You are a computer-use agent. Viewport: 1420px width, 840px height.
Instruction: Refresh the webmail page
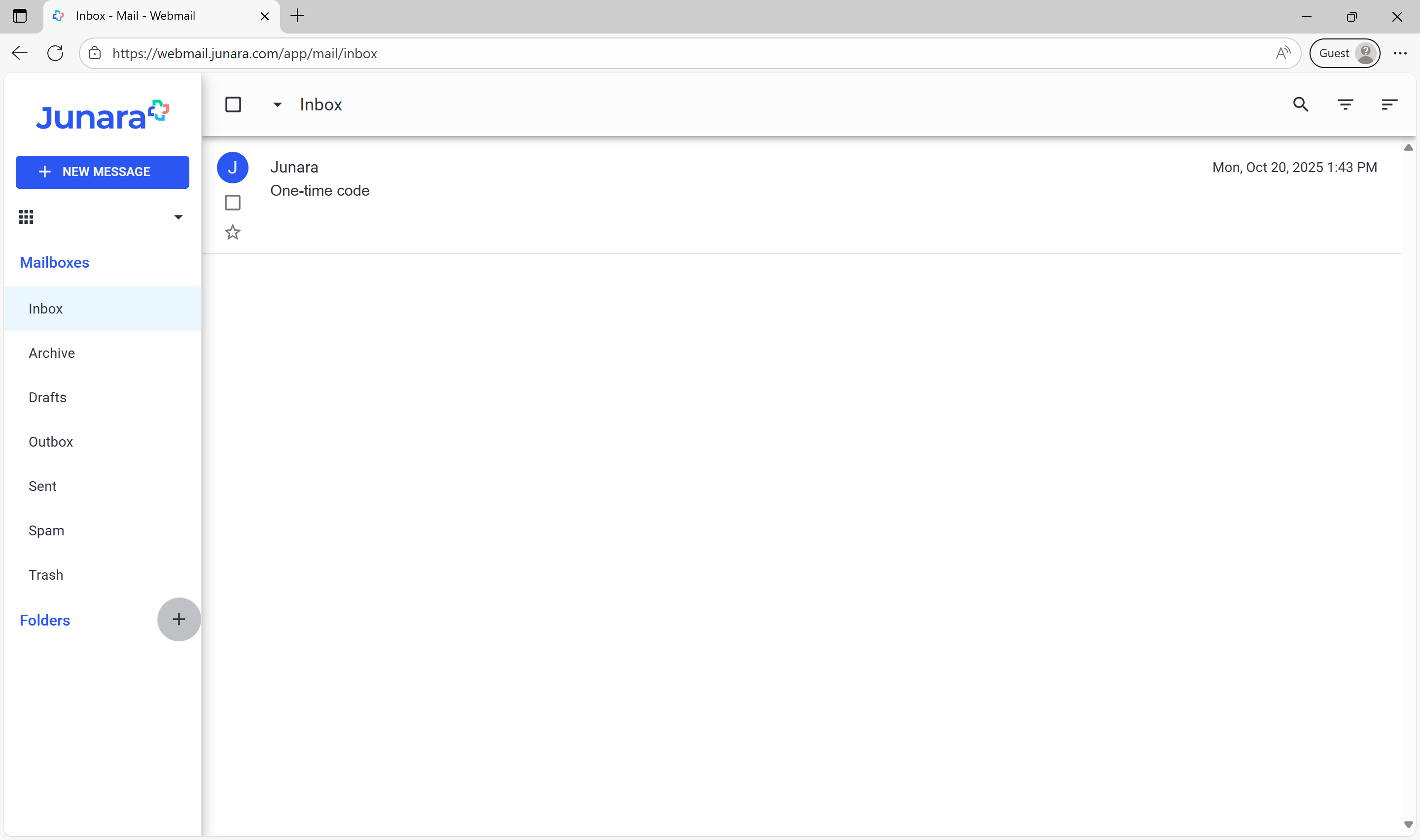[55, 53]
